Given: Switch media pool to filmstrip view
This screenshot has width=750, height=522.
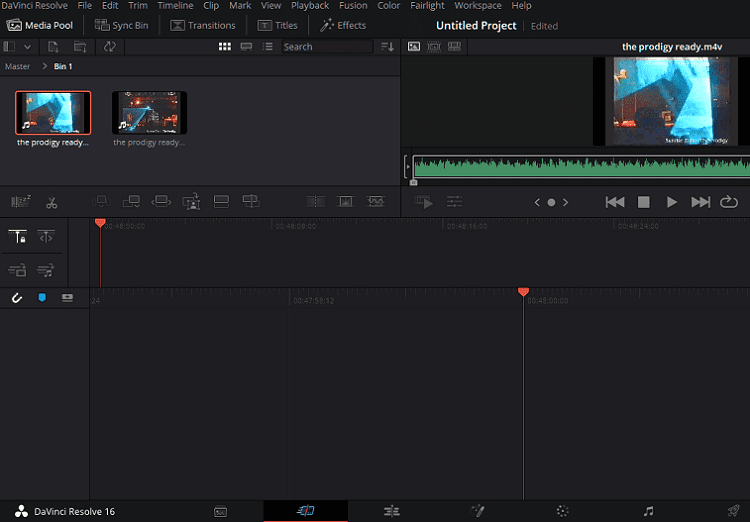Looking at the screenshot, I should [x=246, y=46].
